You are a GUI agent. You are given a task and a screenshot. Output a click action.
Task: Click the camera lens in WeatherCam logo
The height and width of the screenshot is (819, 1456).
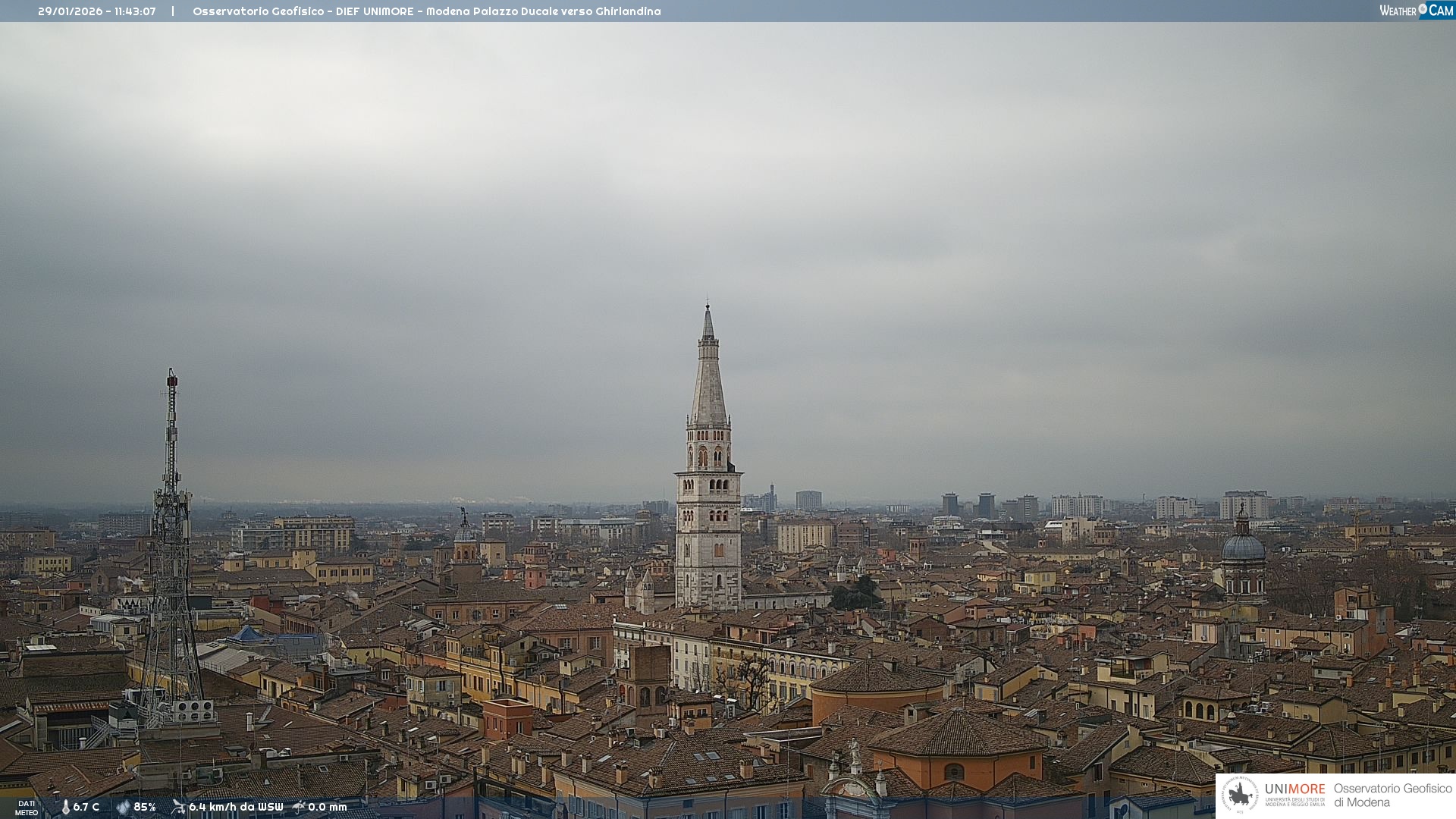tap(1422, 9)
